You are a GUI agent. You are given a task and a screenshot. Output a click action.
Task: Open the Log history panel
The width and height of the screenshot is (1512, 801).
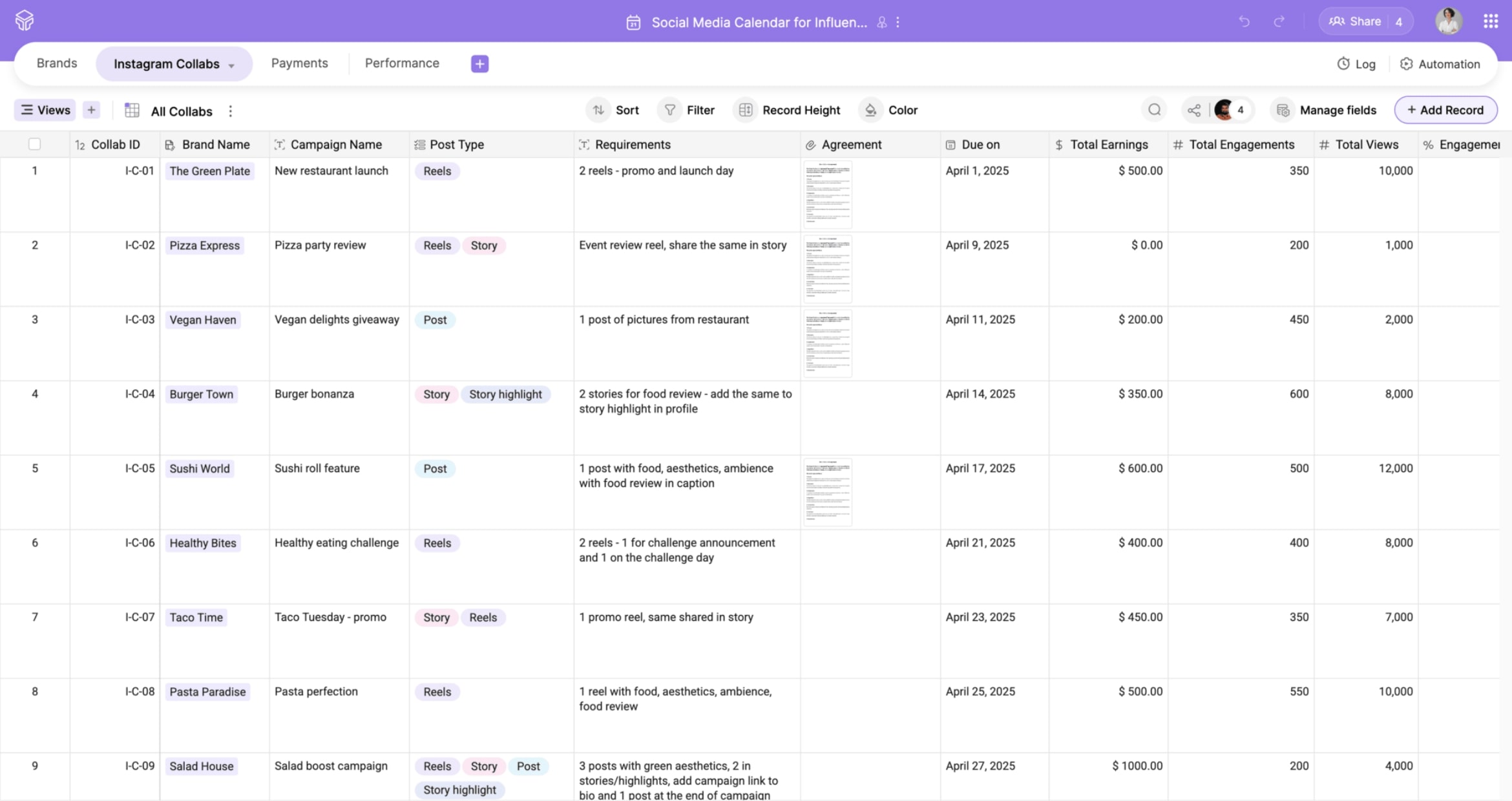[x=1356, y=64]
